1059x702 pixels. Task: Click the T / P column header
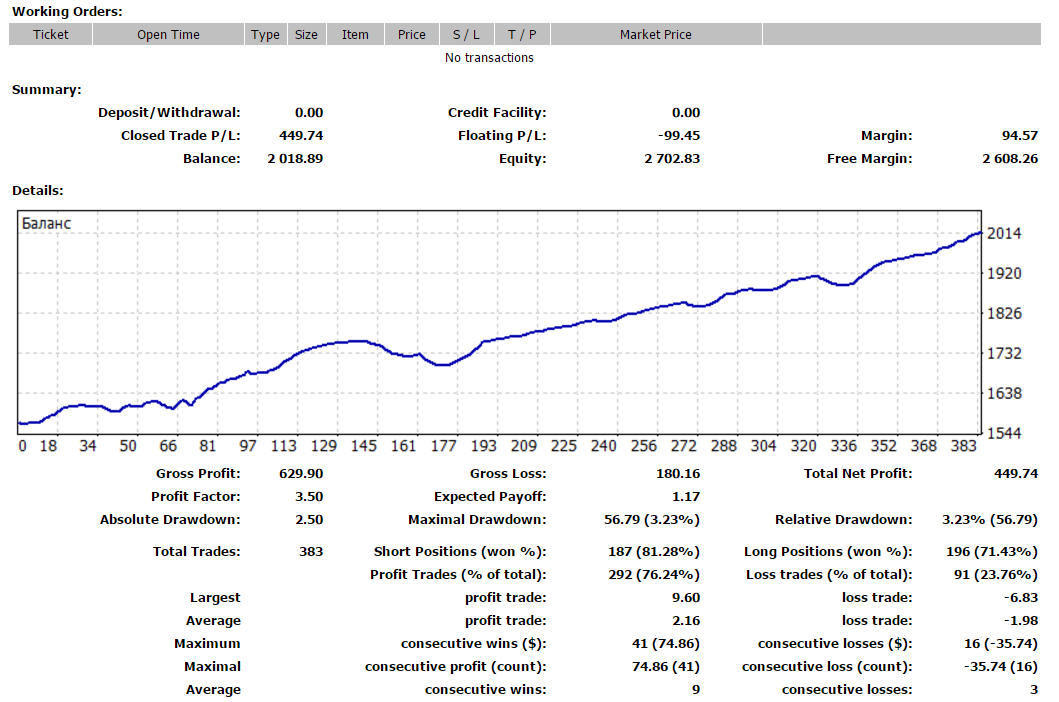522,34
